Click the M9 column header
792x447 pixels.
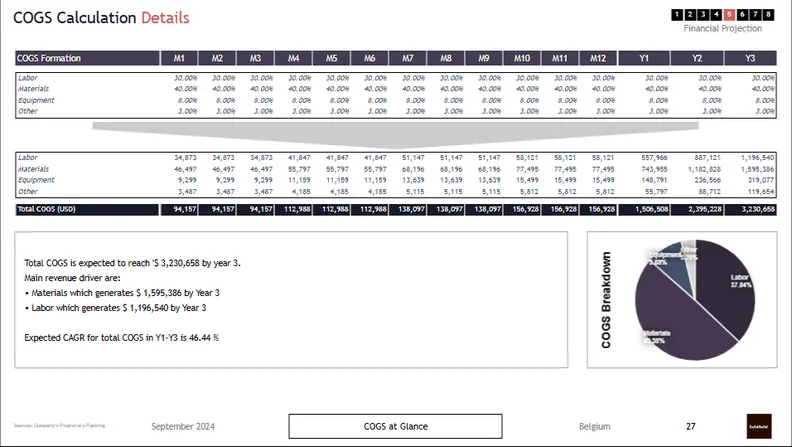(484, 58)
